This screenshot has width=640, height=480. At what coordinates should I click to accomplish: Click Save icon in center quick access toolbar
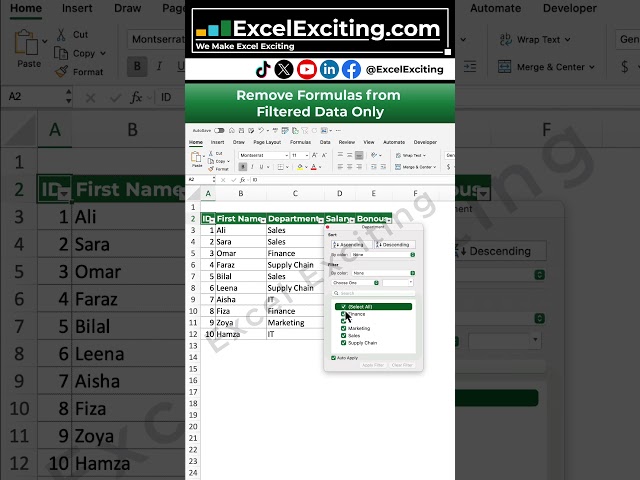pyautogui.click(x=241, y=131)
